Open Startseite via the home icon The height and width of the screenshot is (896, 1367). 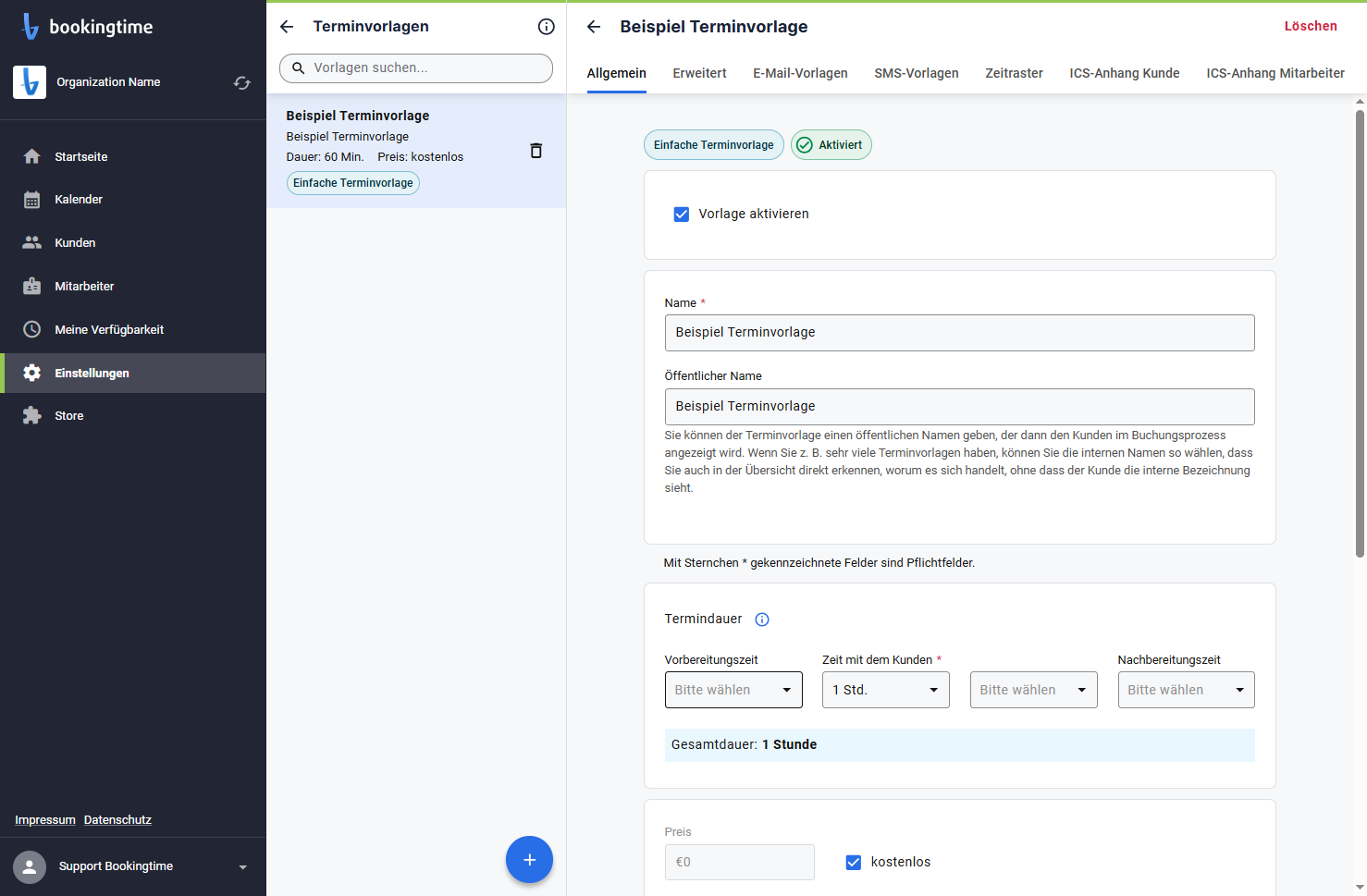tap(32, 156)
